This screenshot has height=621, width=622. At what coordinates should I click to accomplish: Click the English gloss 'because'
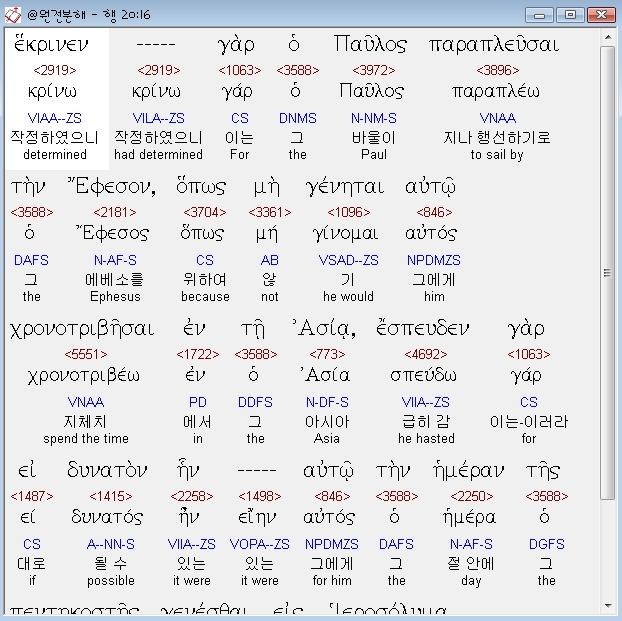point(205,296)
